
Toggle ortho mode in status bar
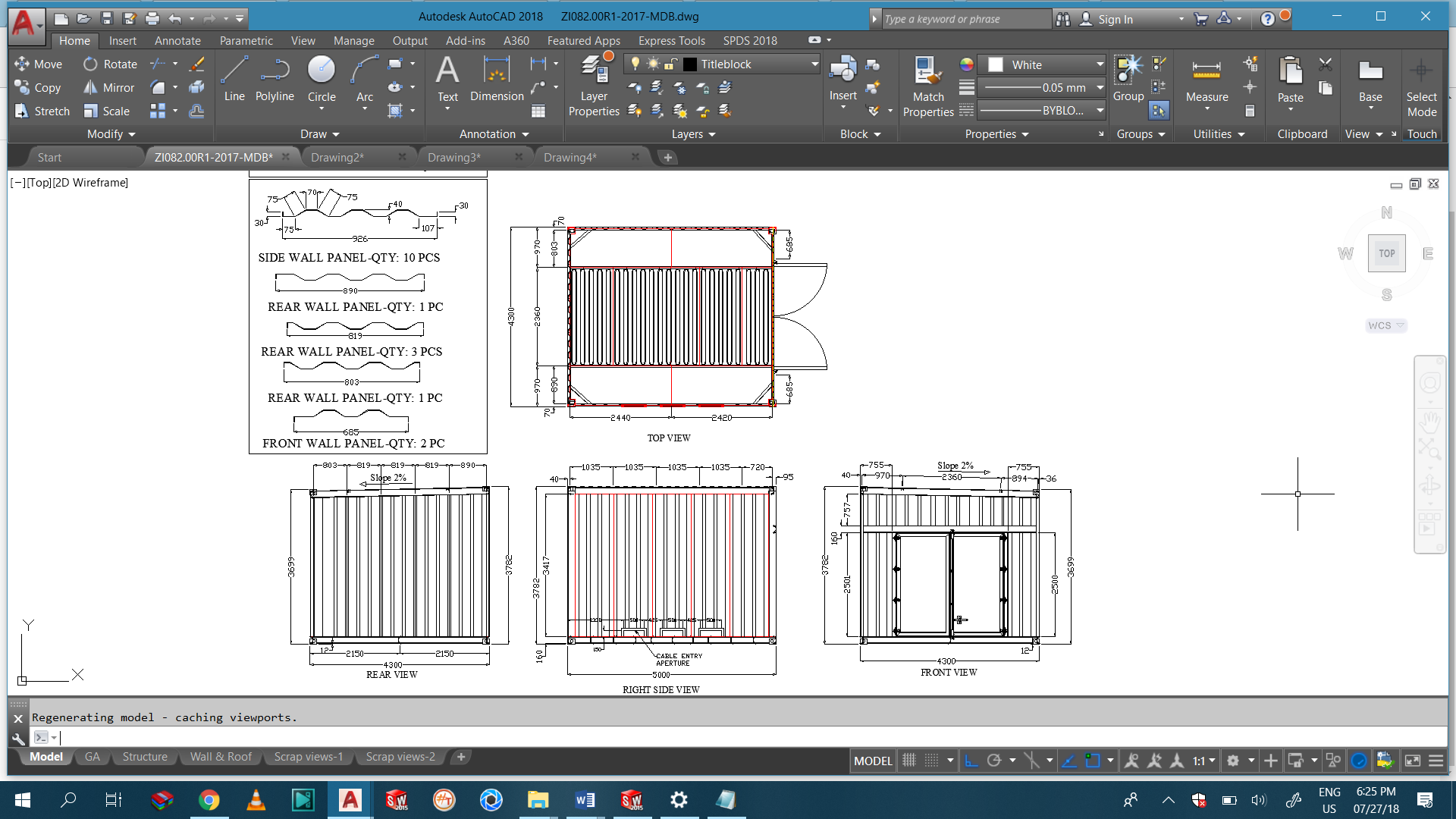tap(971, 761)
